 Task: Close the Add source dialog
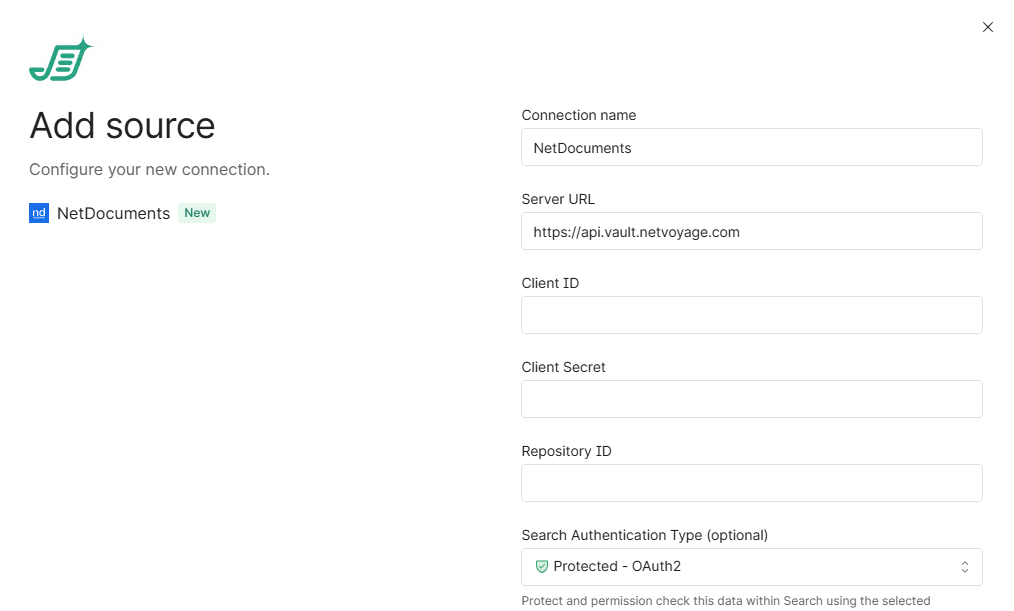987,27
